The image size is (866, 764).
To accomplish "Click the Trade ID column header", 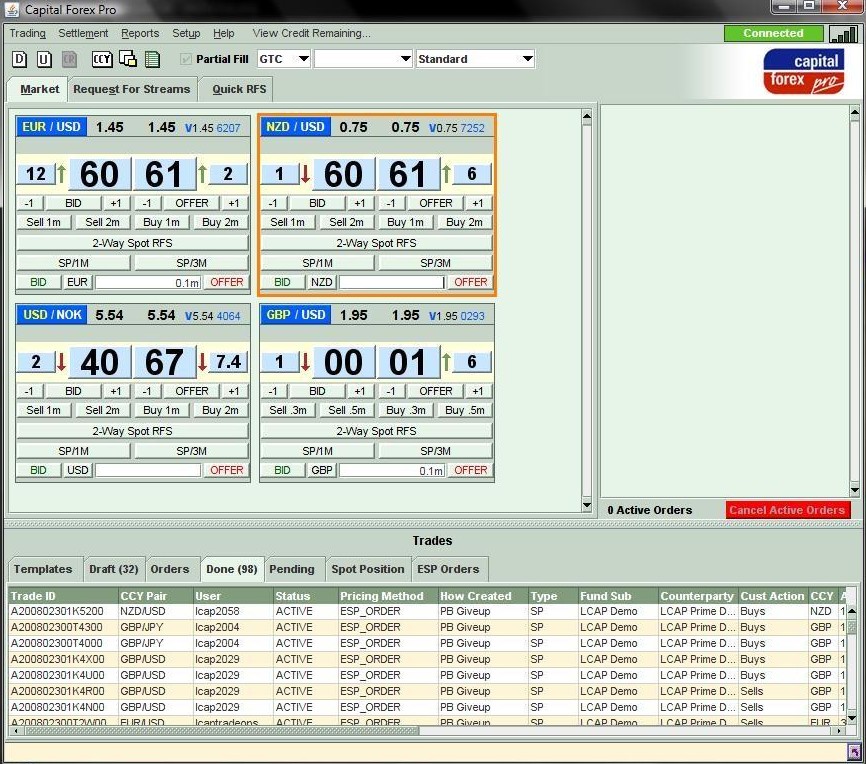I will 63,596.
